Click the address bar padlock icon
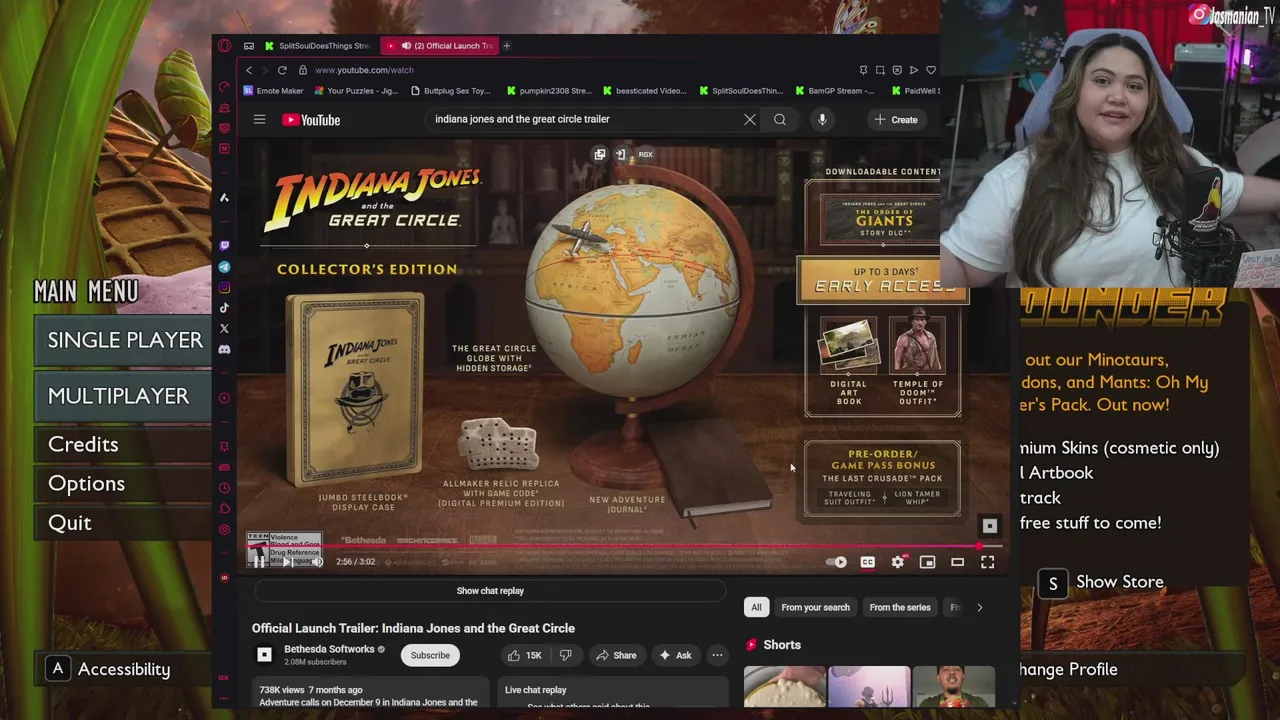This screenshot has height=720, width=1280. pyautogui.click(x=303, y=70)
